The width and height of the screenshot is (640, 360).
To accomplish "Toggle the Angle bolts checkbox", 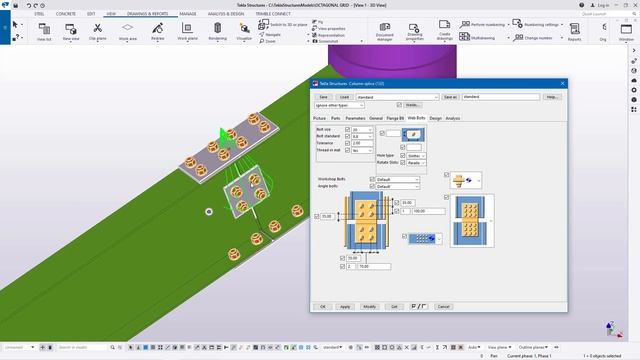I will click(372, 186).
